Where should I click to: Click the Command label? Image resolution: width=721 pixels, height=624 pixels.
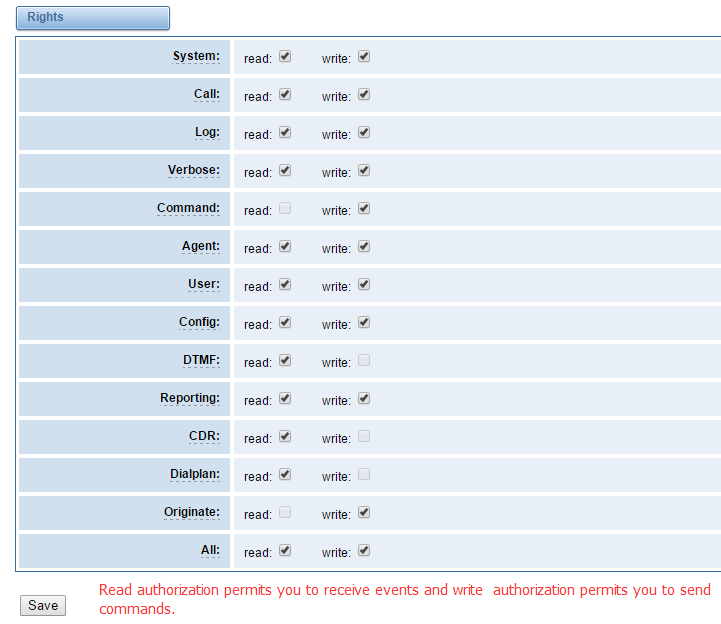(188, 208)
